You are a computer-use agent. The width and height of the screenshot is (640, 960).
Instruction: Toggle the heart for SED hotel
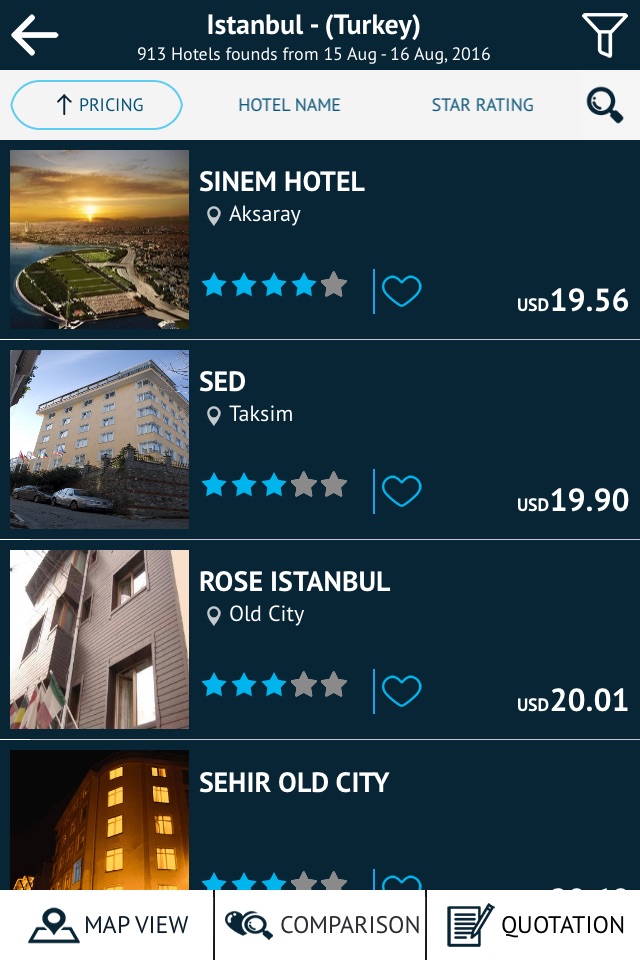pyautogui.click(x=402, y=491)
